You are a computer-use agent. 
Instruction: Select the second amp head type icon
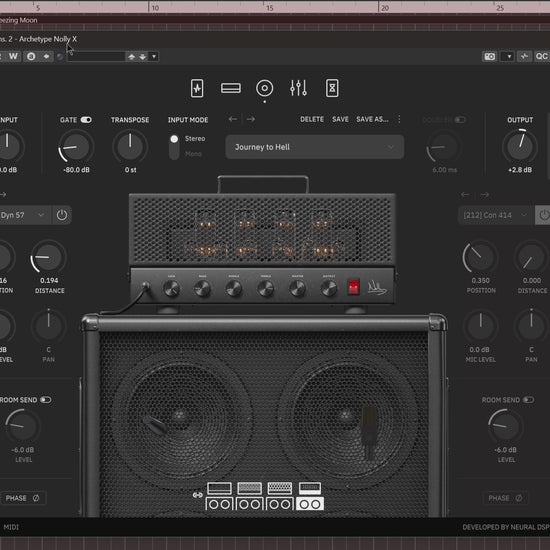pos(249,488)
